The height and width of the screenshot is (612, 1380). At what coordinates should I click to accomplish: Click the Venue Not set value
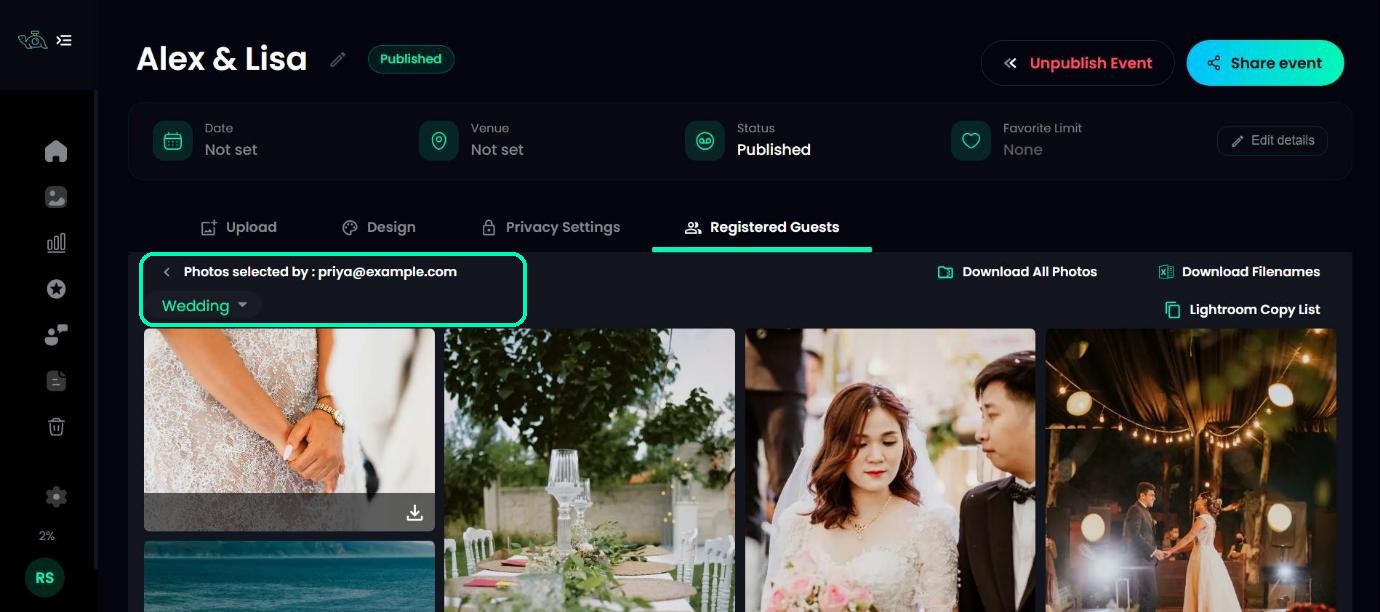pyautogui.click(x=497, y=150)
